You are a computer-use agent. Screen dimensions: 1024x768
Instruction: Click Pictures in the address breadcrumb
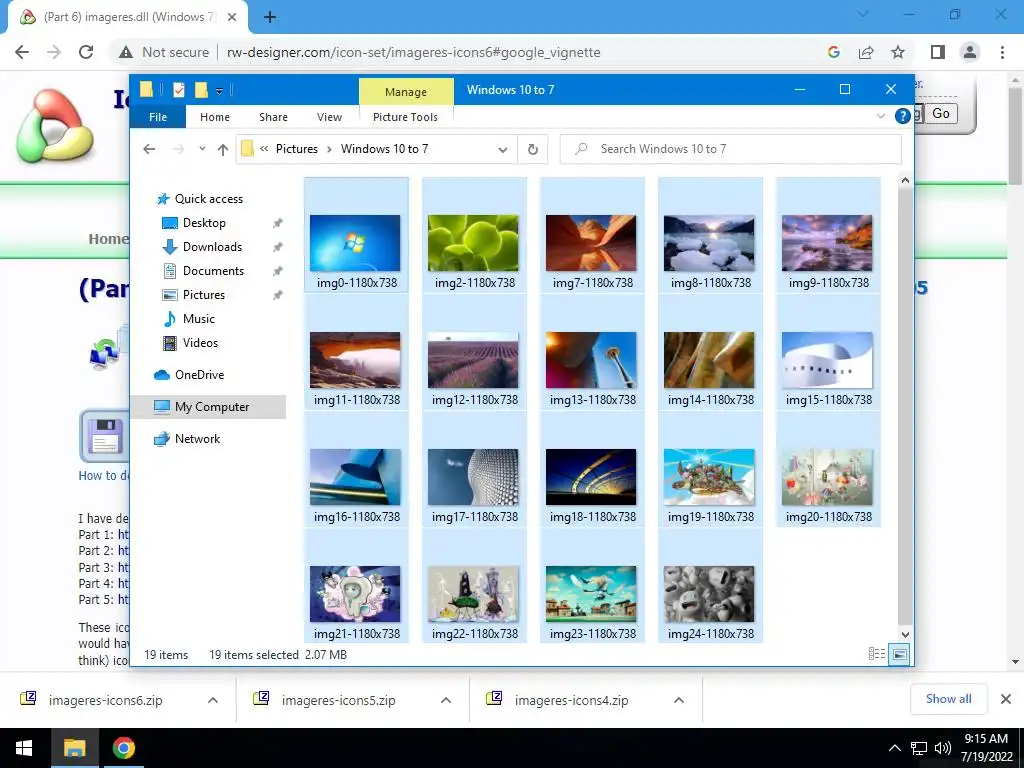point(296,149)
